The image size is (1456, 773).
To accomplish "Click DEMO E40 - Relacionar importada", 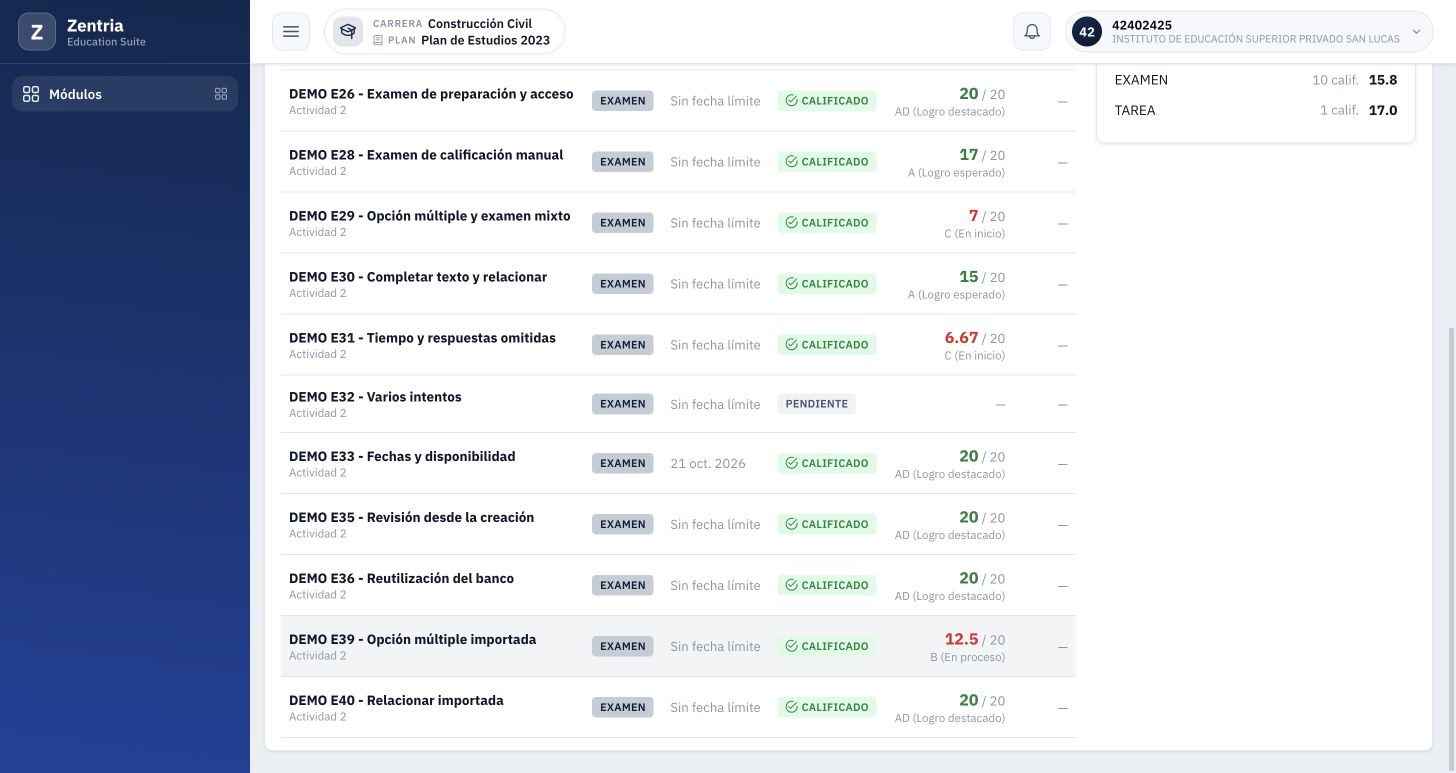I will click(396, 700).
